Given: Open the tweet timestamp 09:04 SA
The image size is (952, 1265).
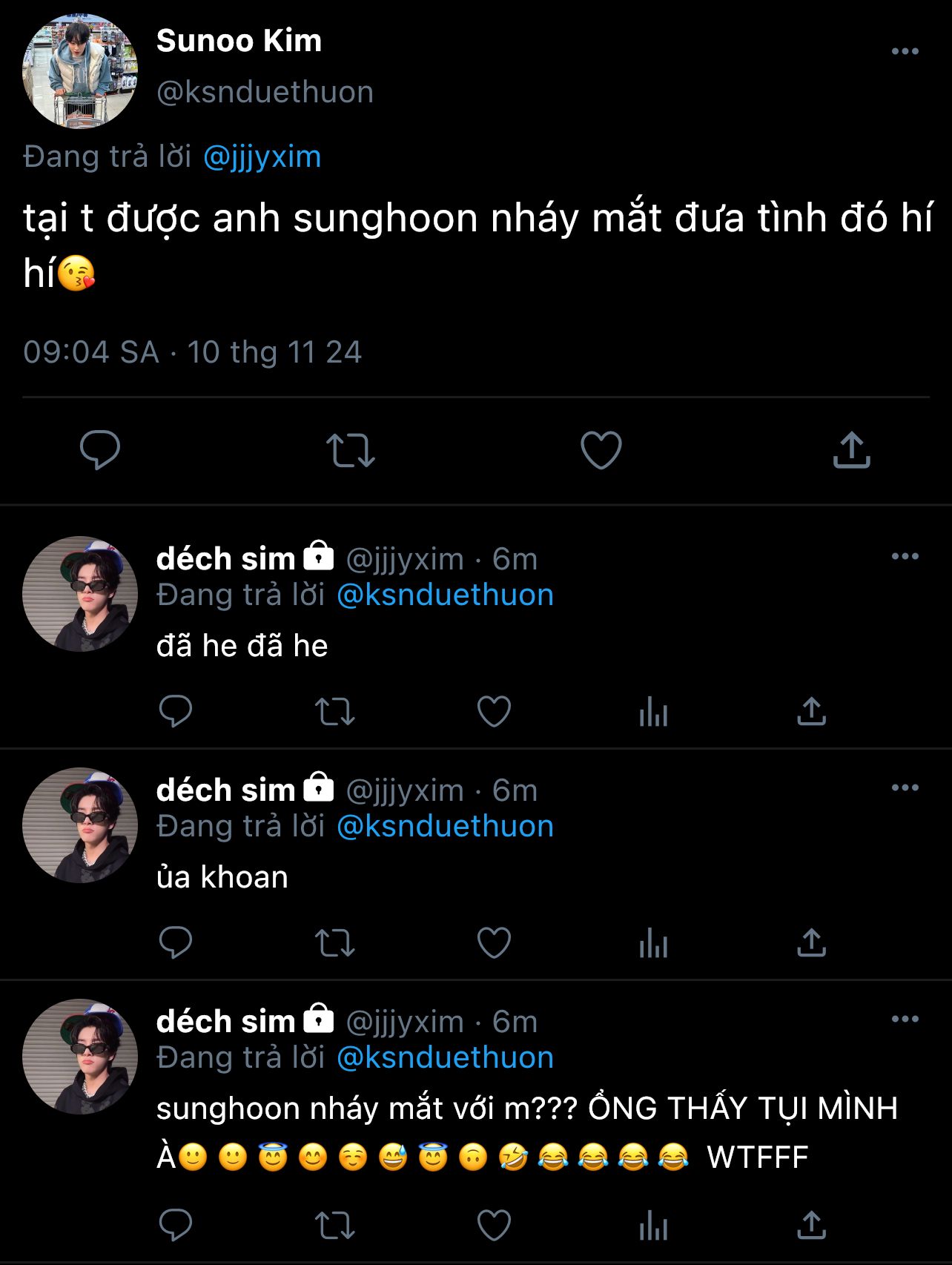Looking at the screenshot, I should point(192,352).
